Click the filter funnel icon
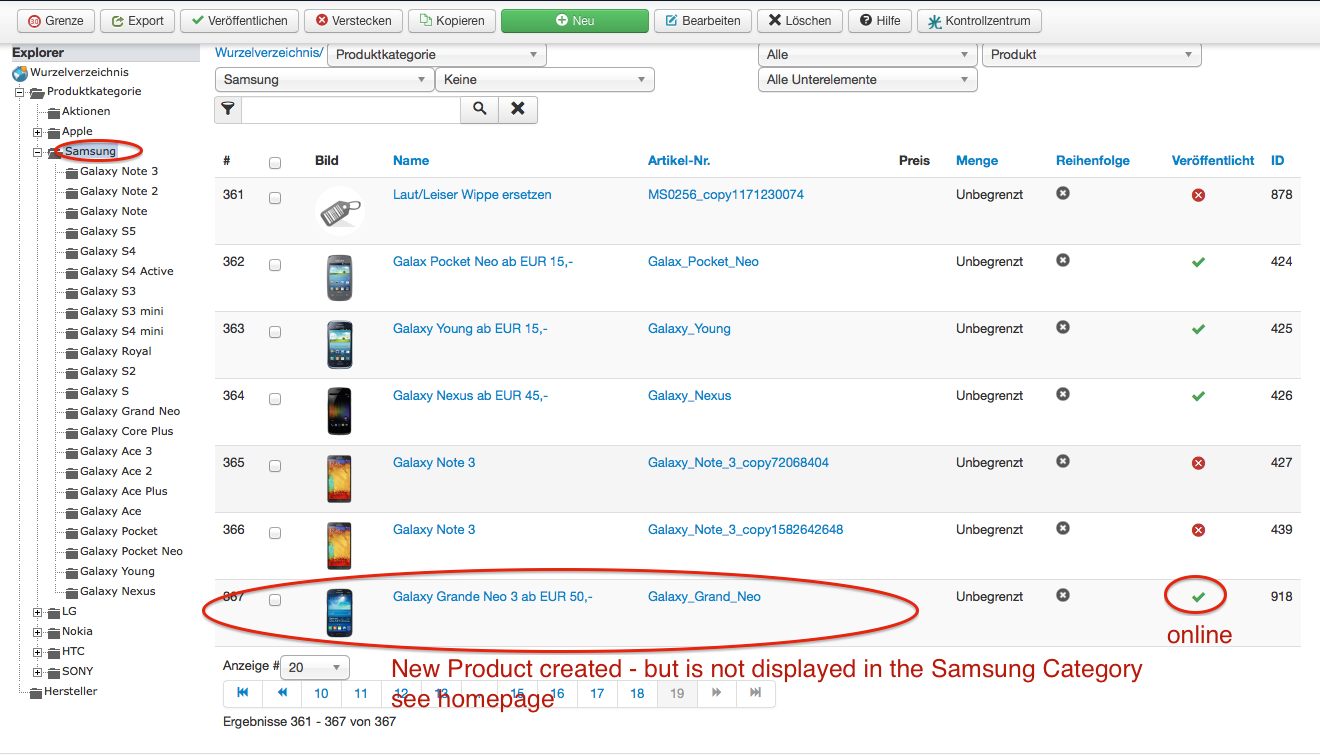 coord(228,109)
